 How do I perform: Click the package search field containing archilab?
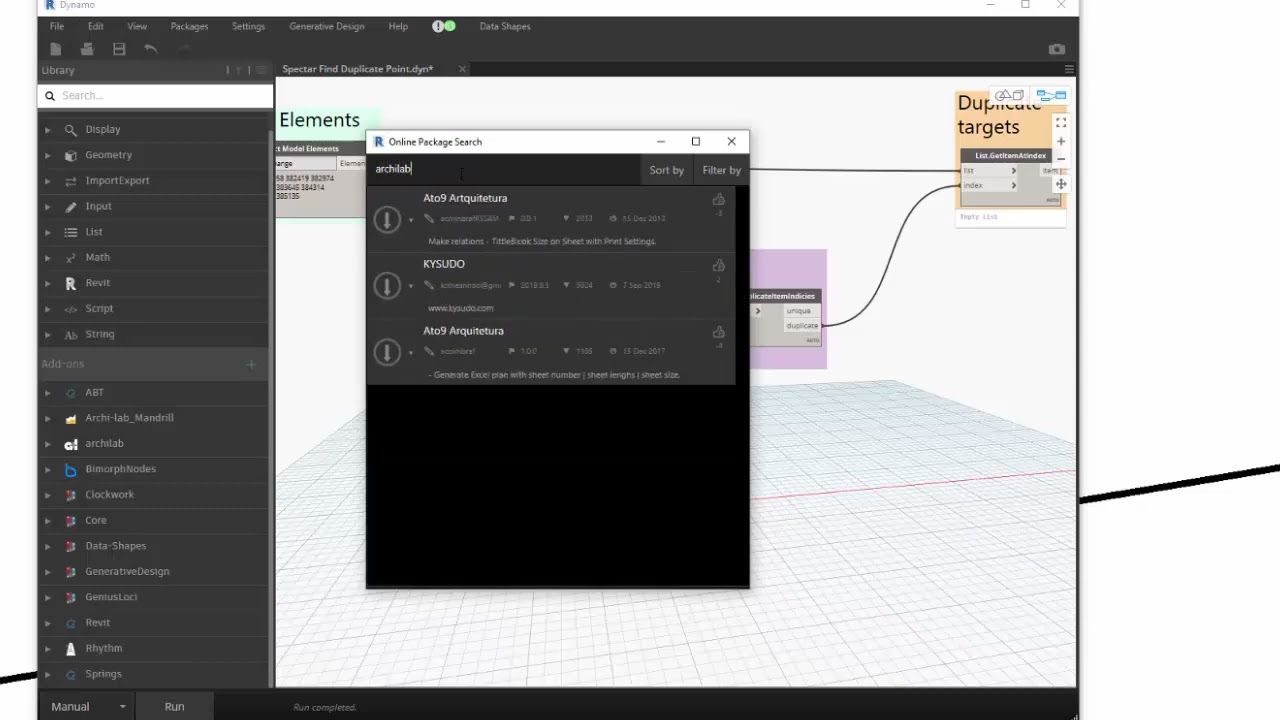point(505,169)
